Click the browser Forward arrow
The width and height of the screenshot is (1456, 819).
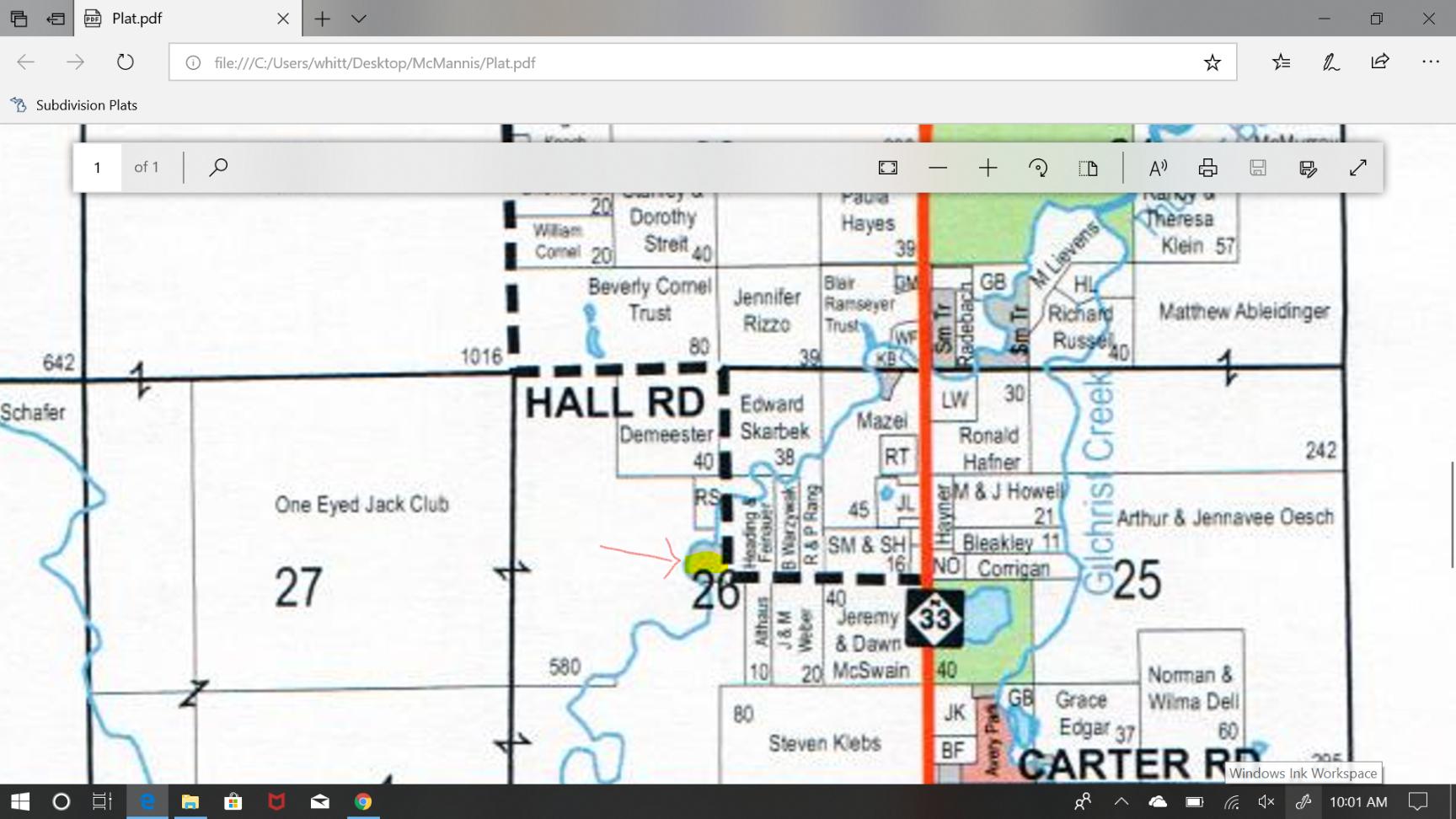[x=75, y=62]
